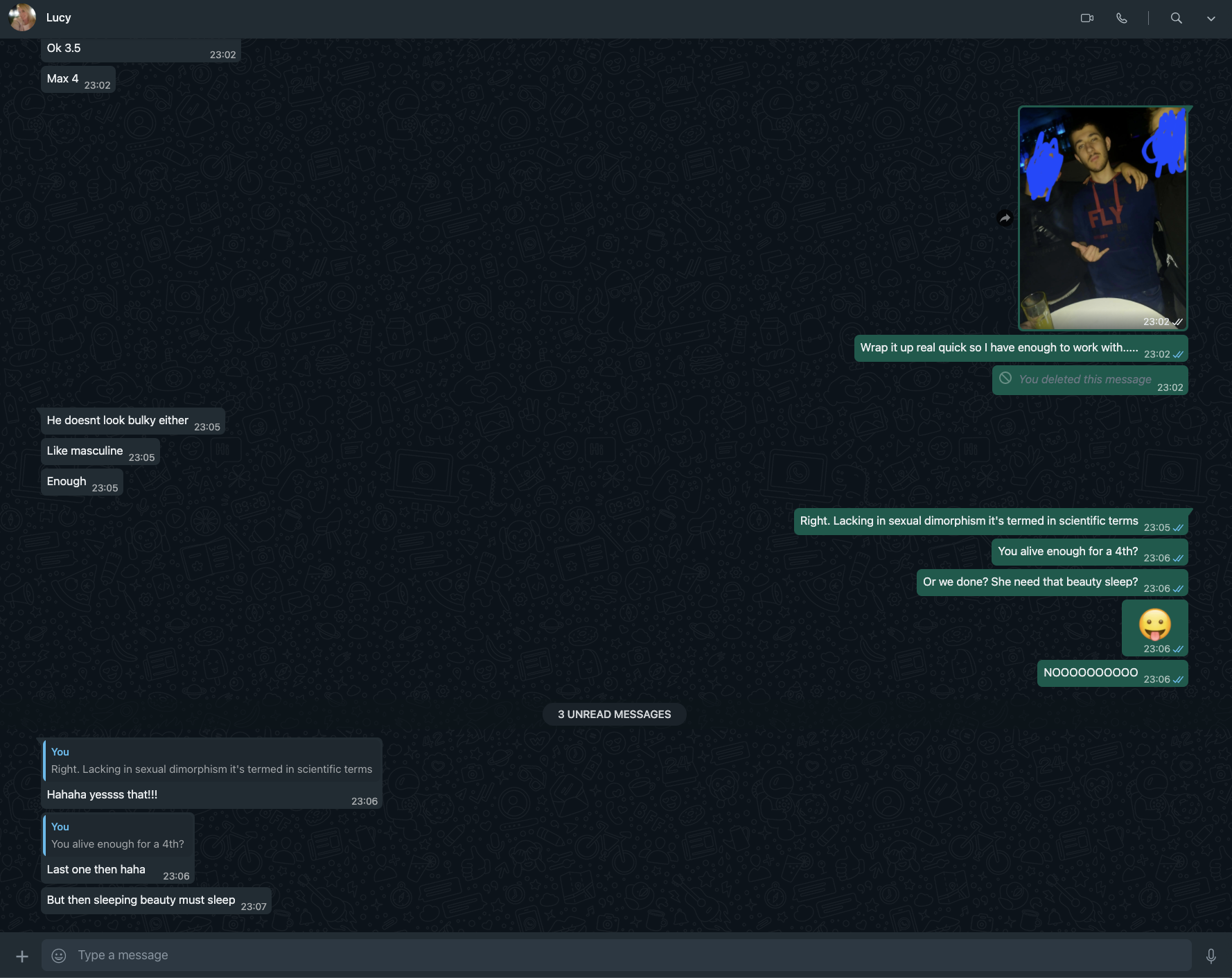Click the prohibition icon on the deleted message
This screenshot has width=1232, height=978.
[1005, 378]
